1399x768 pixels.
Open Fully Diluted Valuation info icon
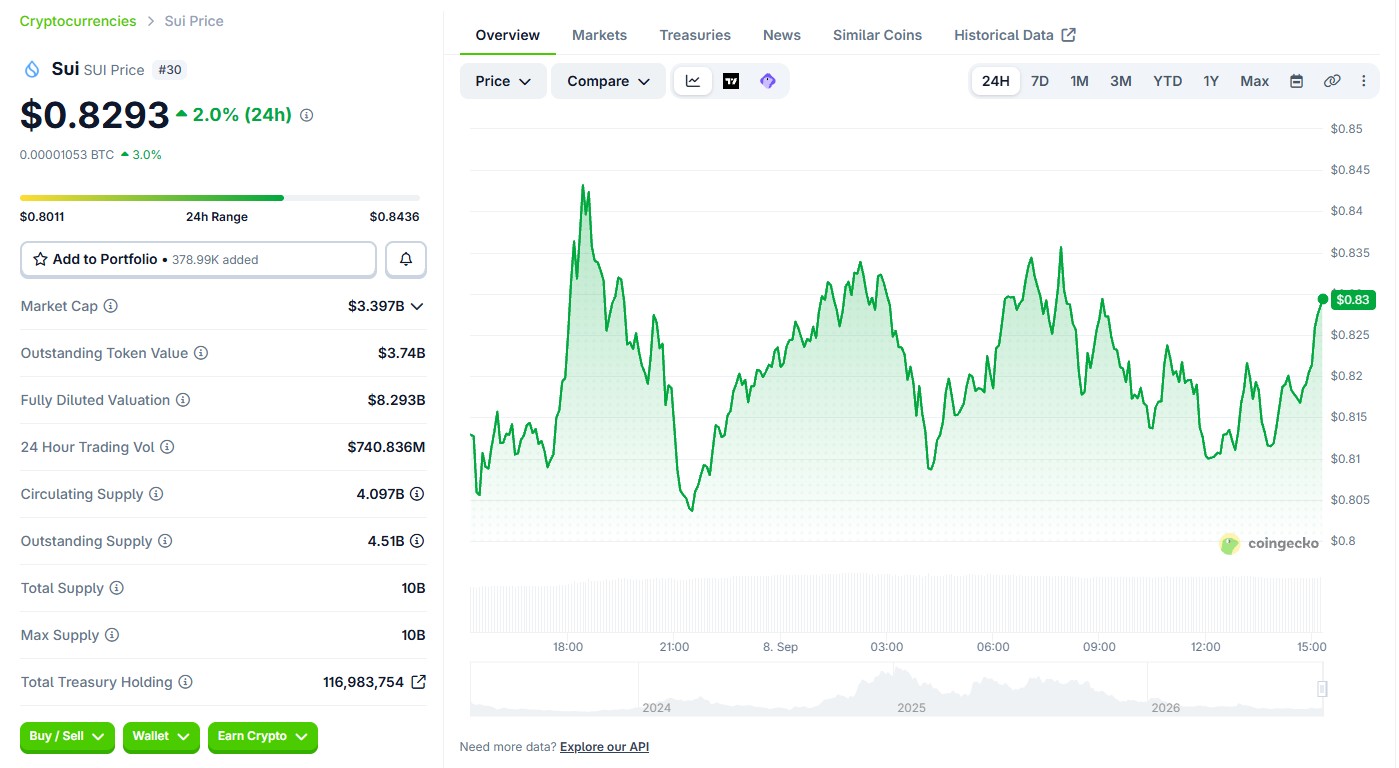tap(183, 400)
